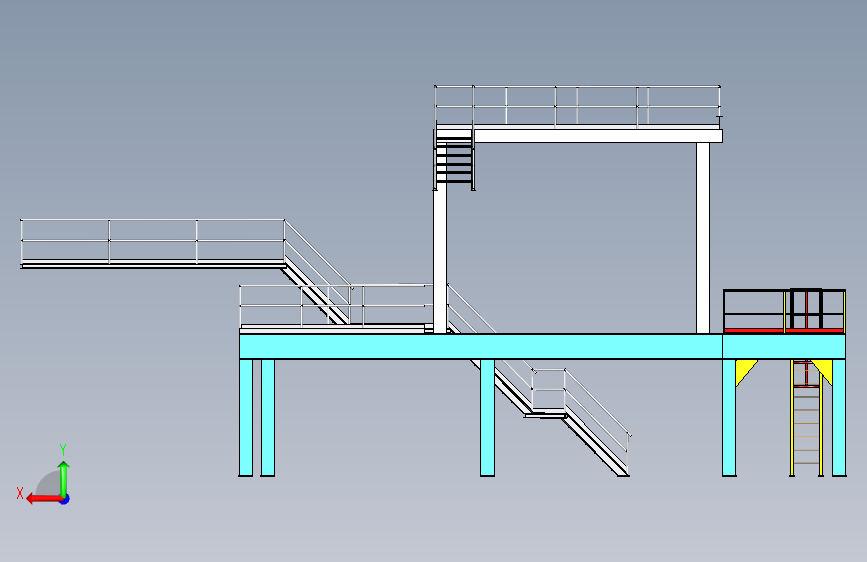Select the long cyan horizontal main beam
The image size is (867, 562).
coord(480,346)
